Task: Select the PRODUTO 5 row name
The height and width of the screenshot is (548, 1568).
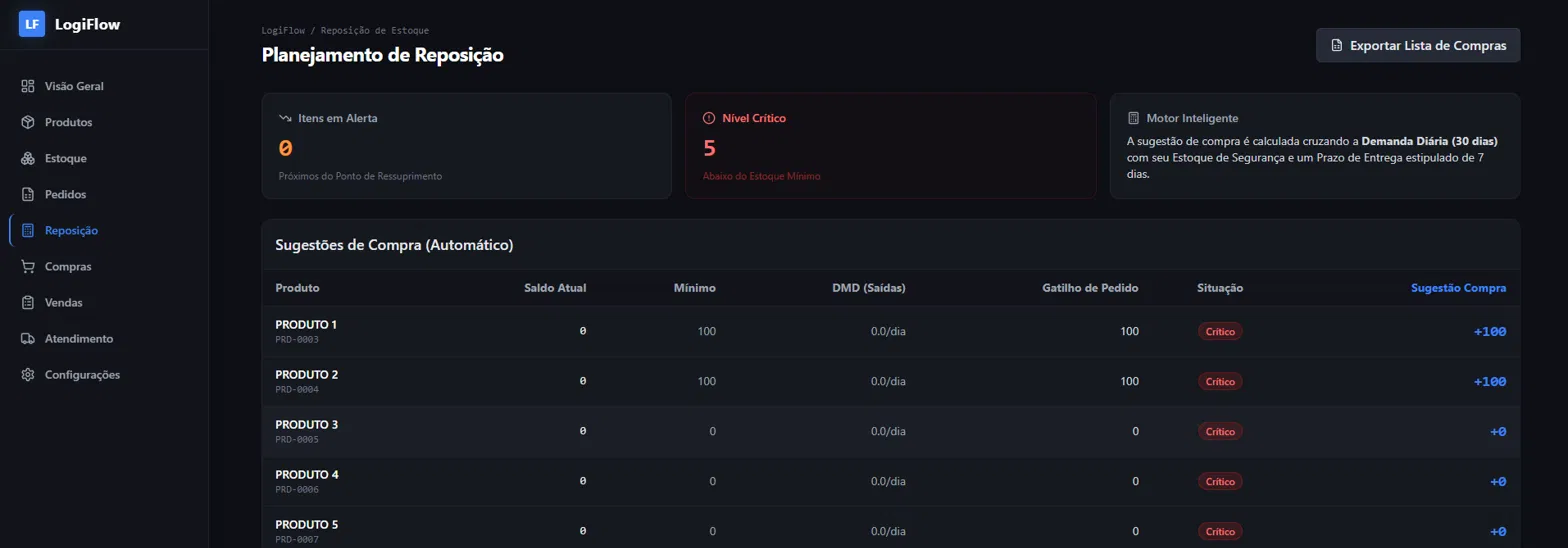Action: click(306, 525)
